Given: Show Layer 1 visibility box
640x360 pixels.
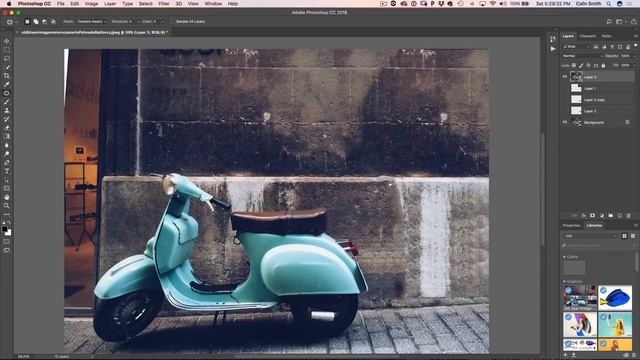Looking at the screenshot, I should pyautogui.click(x=565, y=88).
